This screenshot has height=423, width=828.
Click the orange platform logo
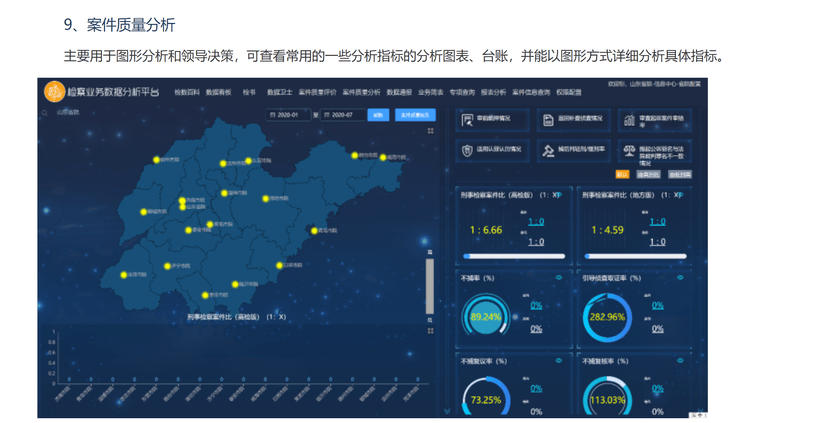pyautogui.click(x=54, y=92)
